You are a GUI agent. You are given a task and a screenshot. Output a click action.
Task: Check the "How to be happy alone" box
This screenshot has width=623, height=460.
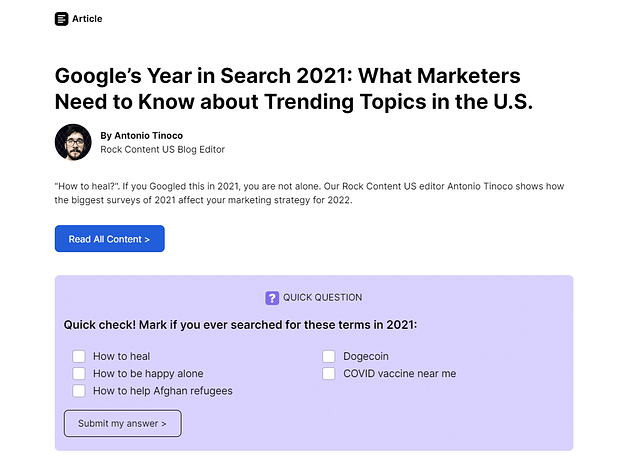click(x=79, y=374)
